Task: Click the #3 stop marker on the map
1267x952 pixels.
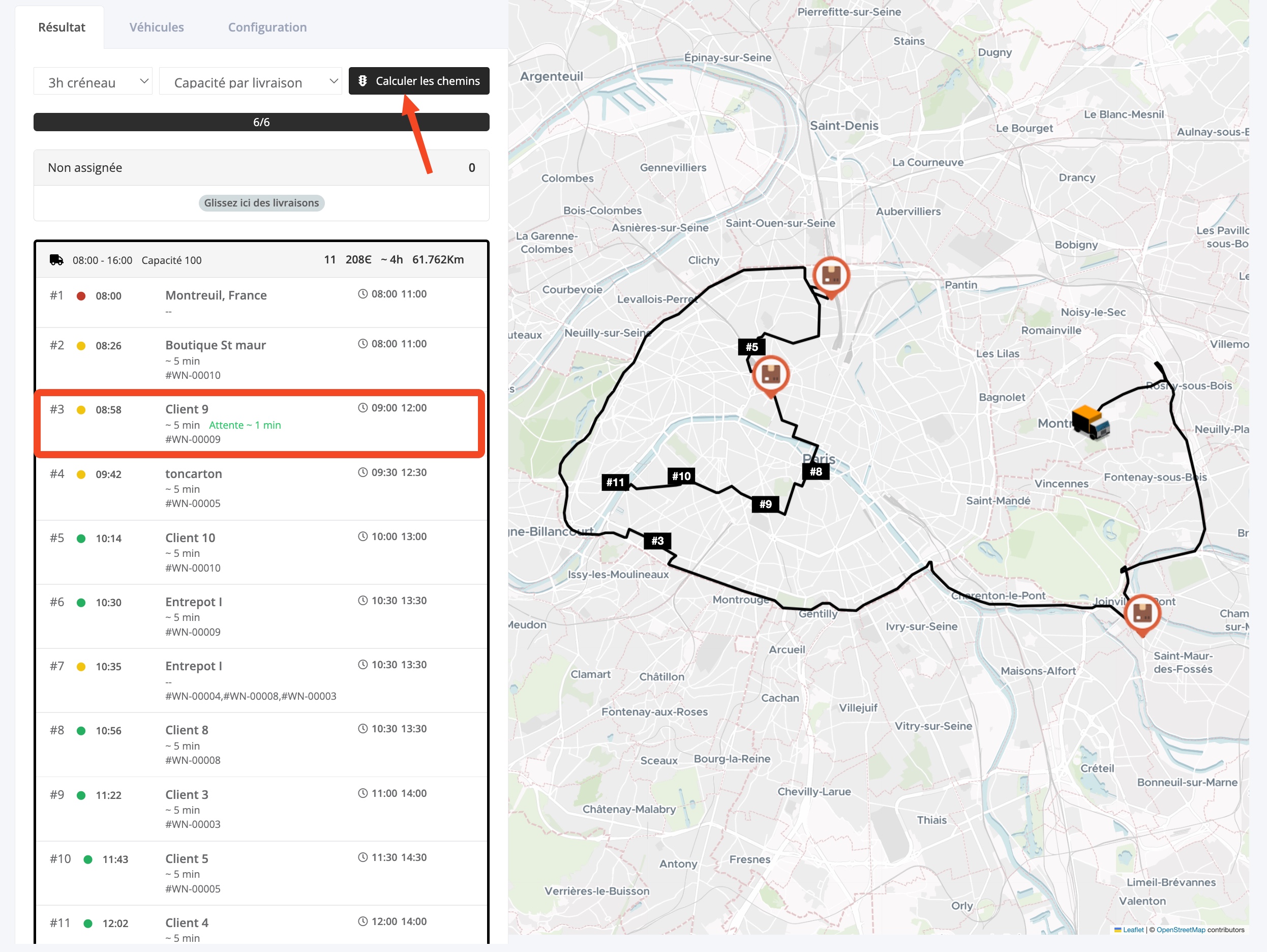Action: coord(657,541)
